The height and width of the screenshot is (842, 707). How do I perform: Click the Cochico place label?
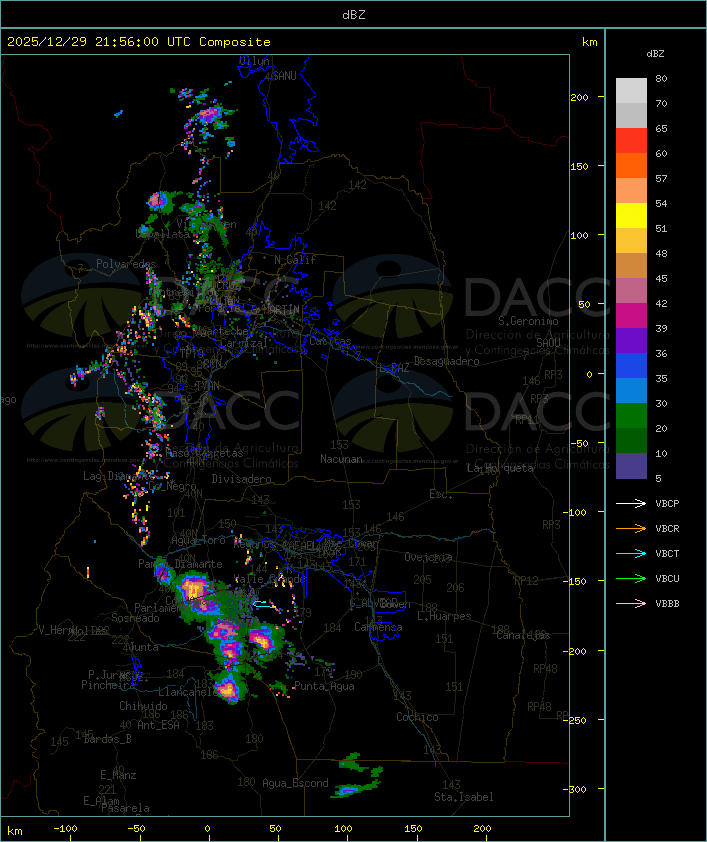(417, 717)
